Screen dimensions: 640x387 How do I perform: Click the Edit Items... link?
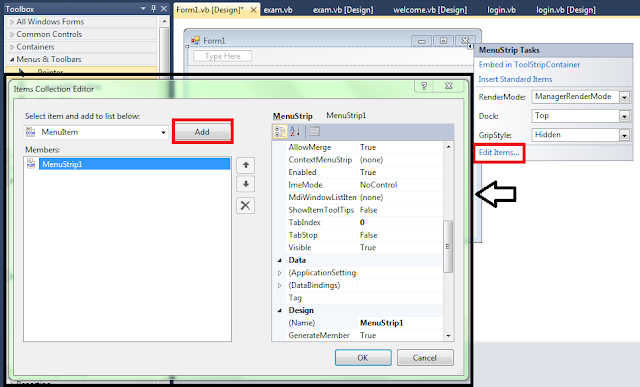[x=499, y=152]
